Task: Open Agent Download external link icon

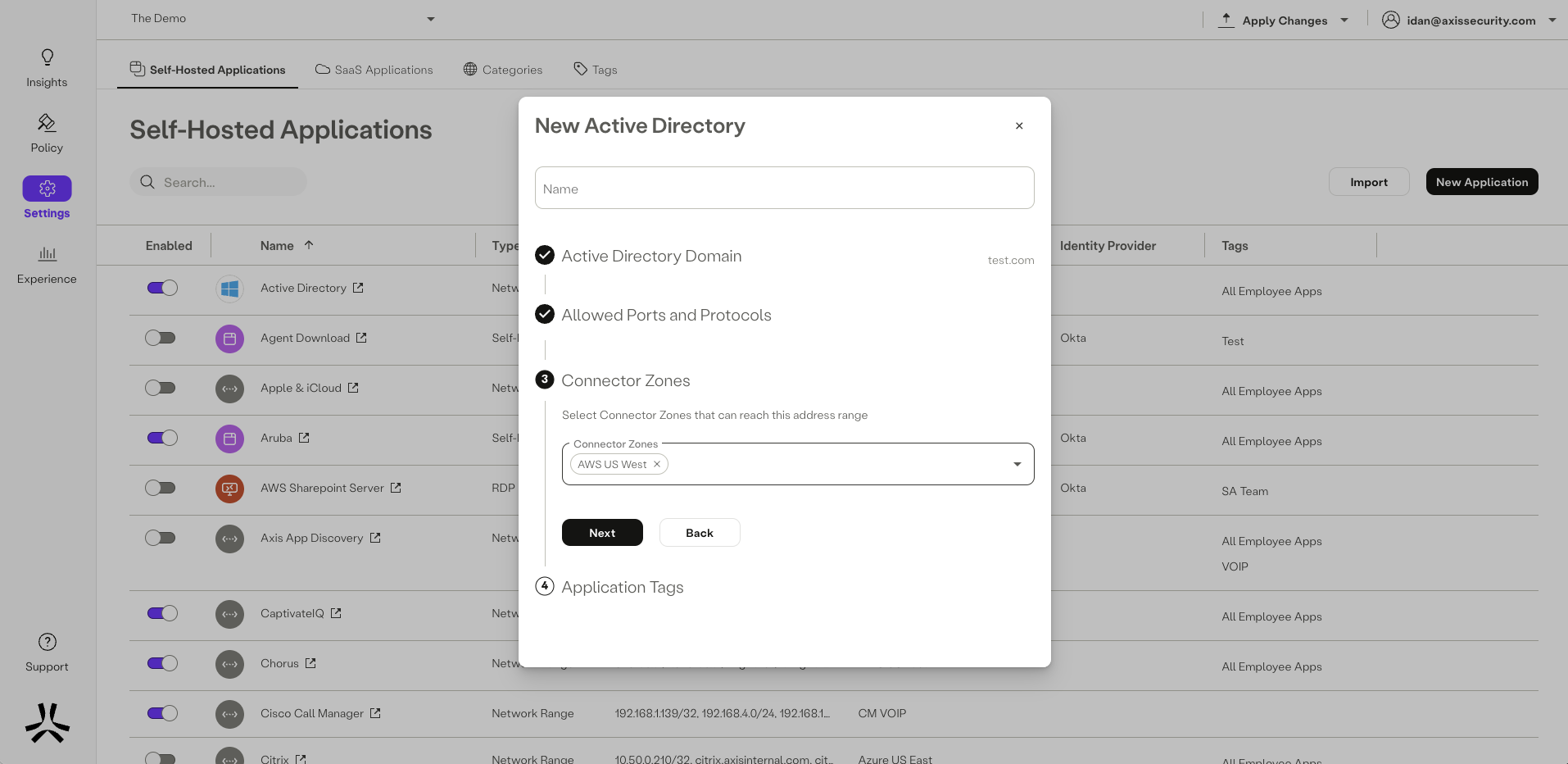Action: (x=361, y=338)
